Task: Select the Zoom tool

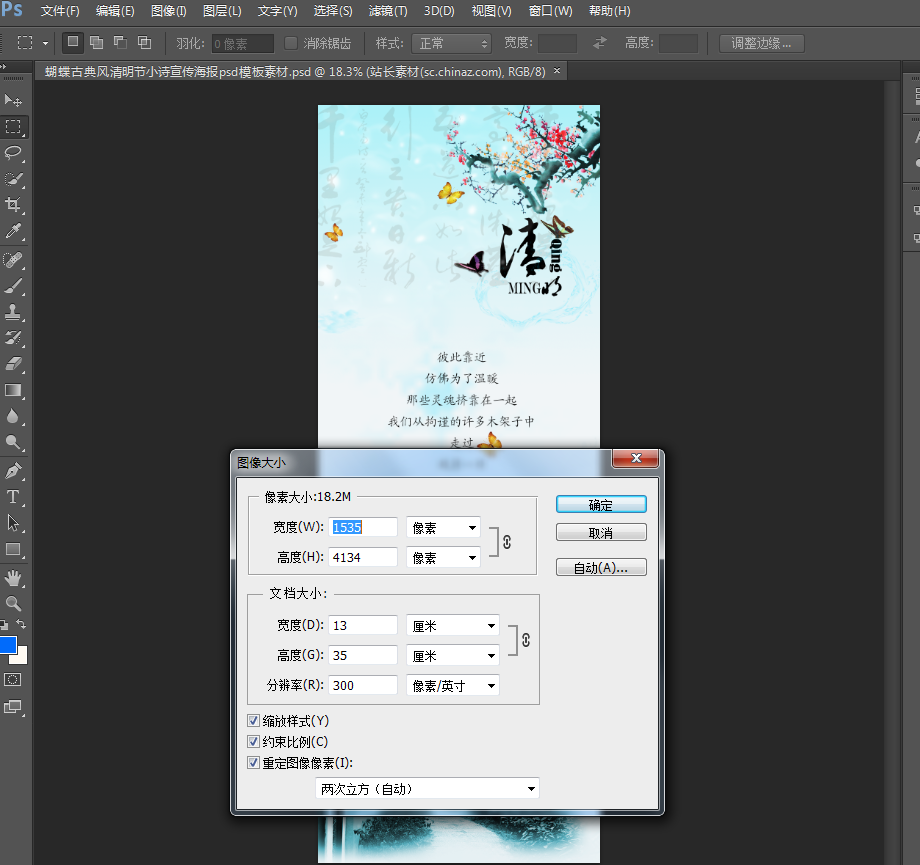Action: (x=13, y=603)
